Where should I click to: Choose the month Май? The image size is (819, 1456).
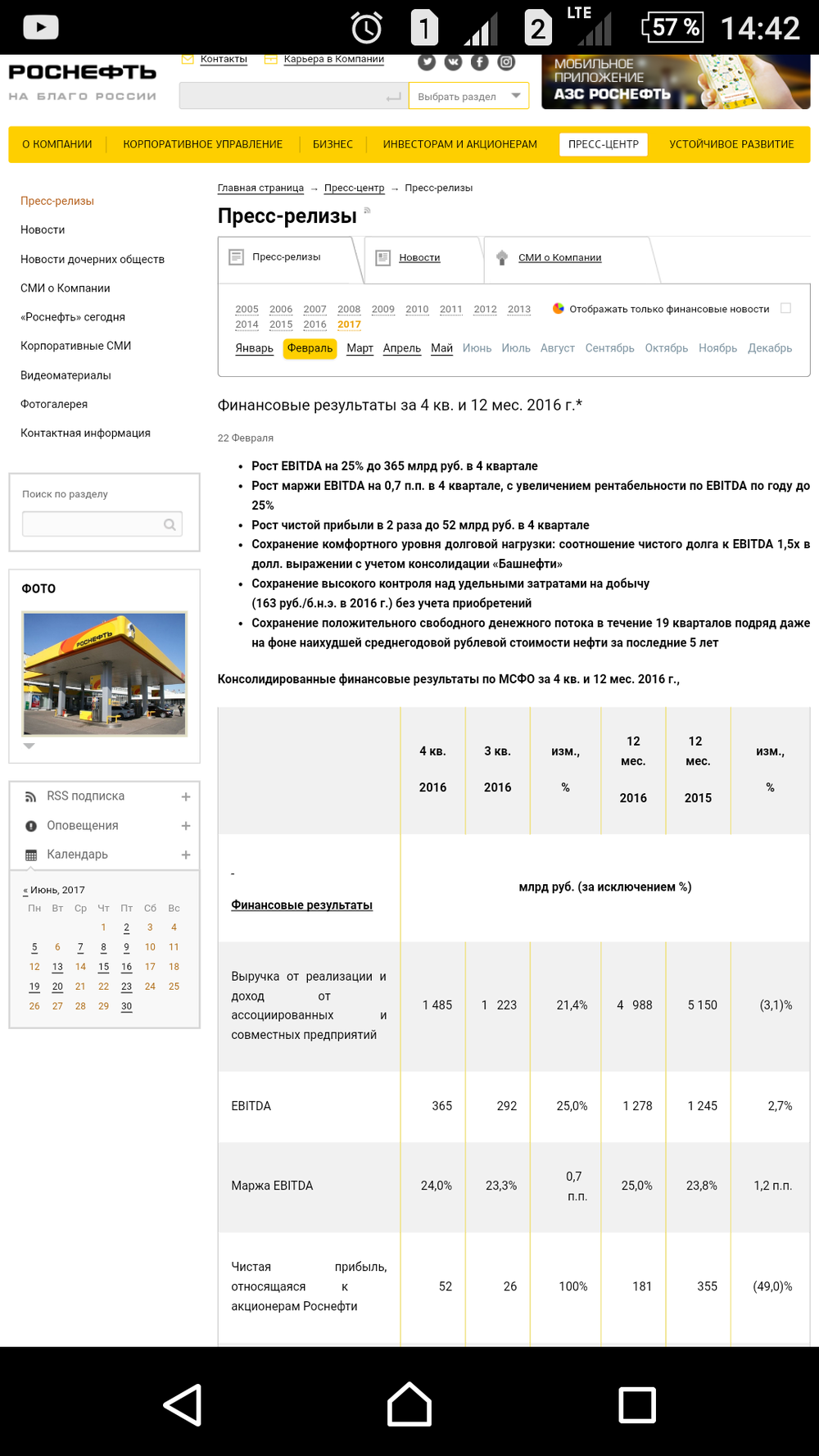click(442, 348)
